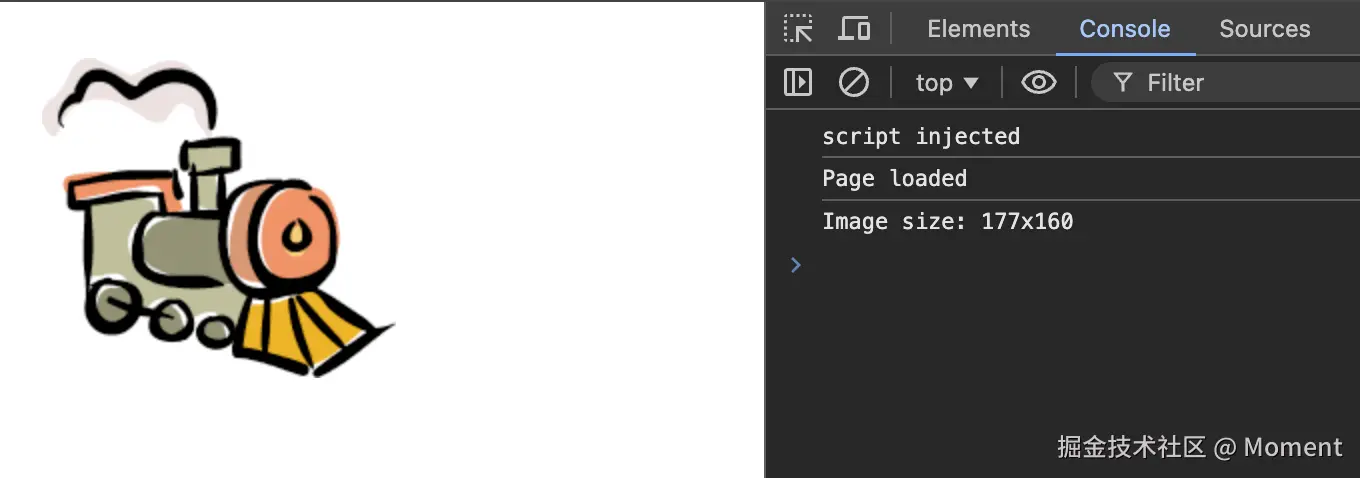Select the 'Page loaded' log entry
Screen dimensions: 1360x478
click(894, 179)
